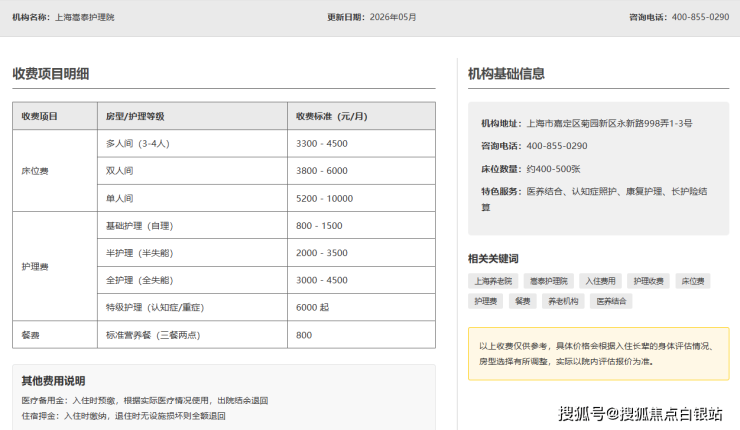Click the 其他费用说明 heading
The width and height of the screenshot is (740, 430).
point(53,381)
